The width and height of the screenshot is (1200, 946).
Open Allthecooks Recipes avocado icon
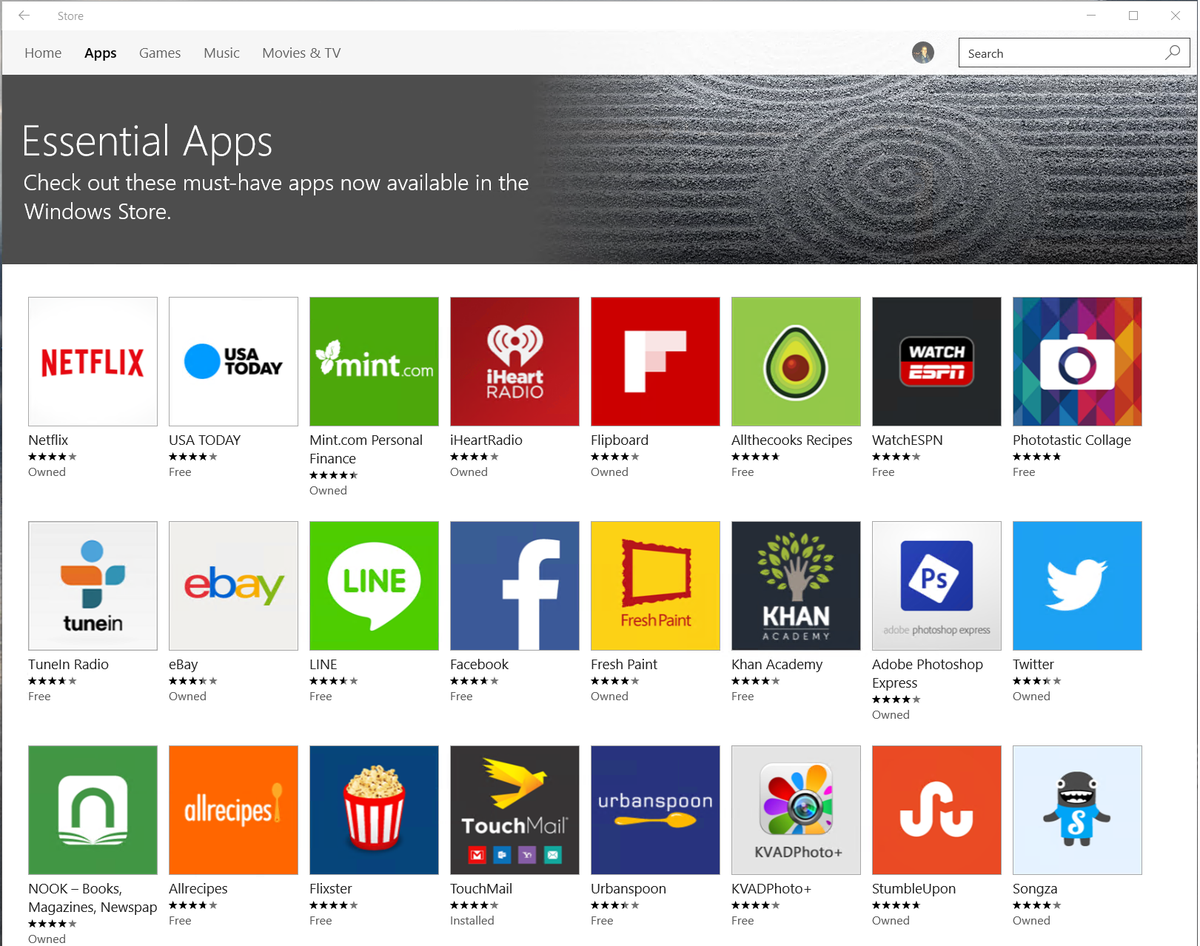click(796, 362)
